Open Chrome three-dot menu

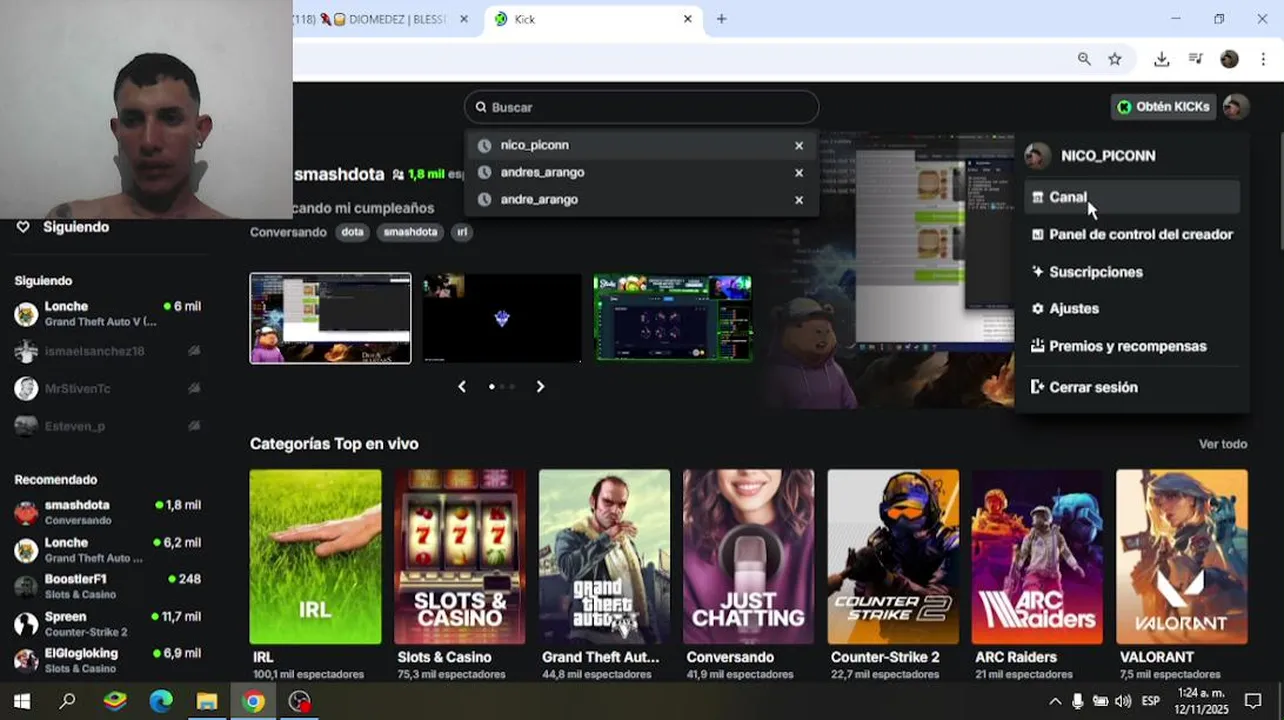(x=1265, y=59)
